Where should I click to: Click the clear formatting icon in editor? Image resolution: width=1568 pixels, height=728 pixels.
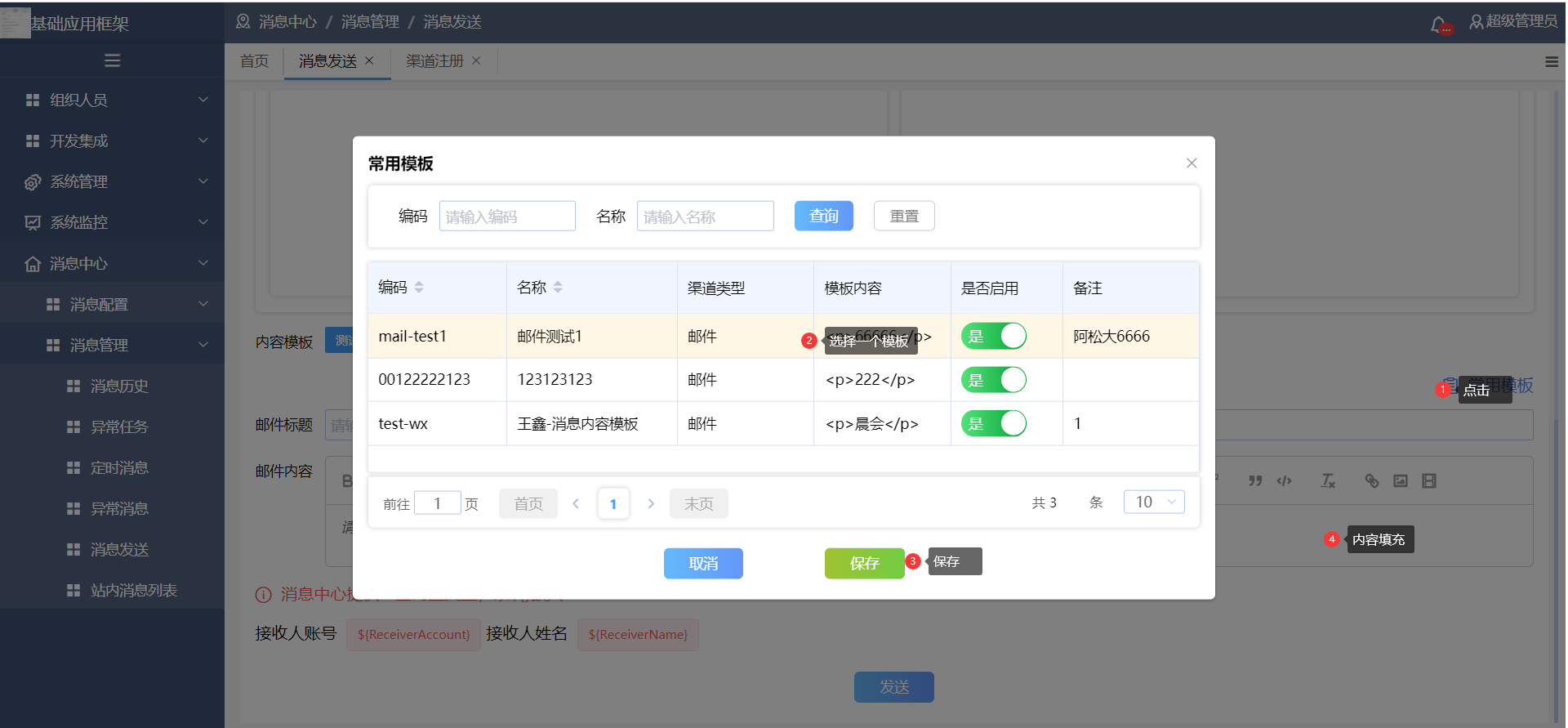pos(1329,480)
